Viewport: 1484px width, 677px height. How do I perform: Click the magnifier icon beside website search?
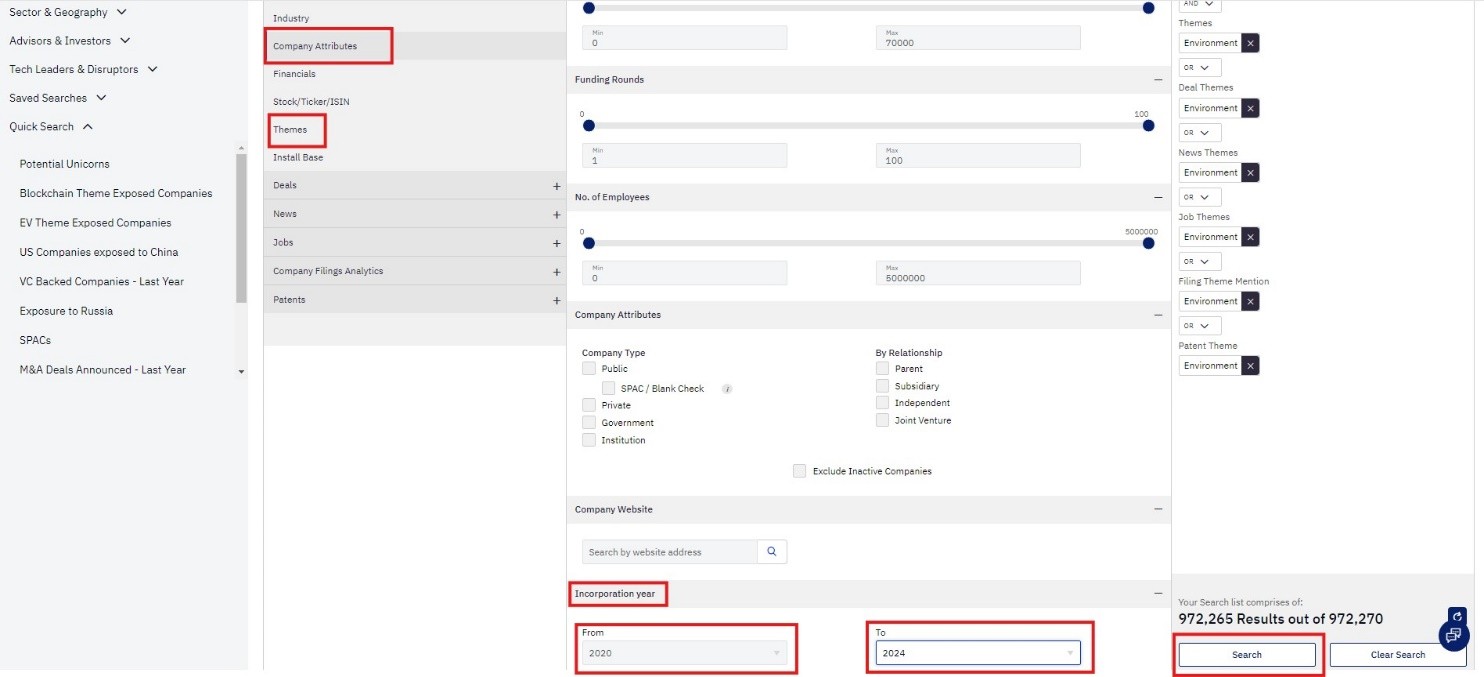tap(772, 552)
